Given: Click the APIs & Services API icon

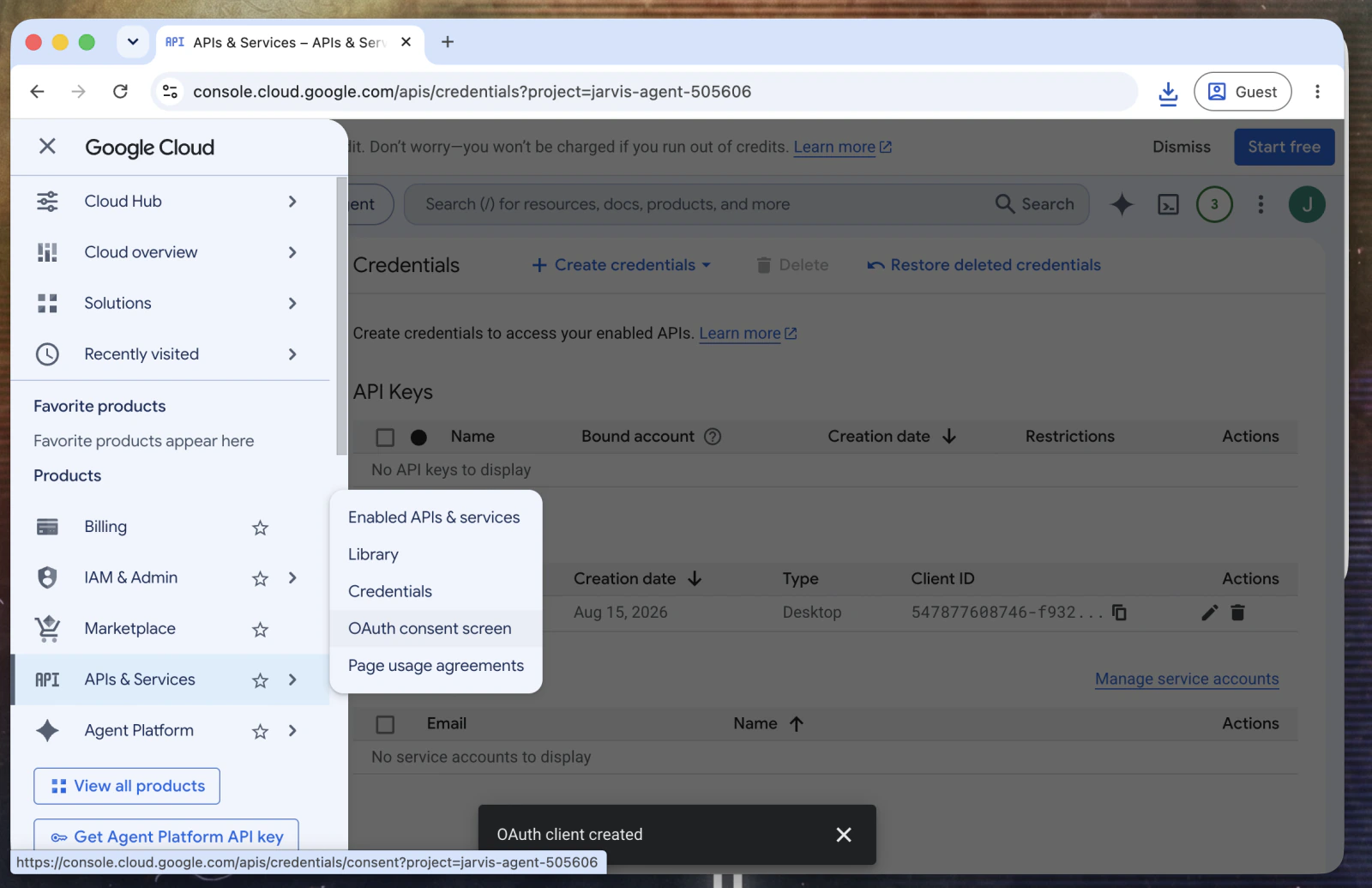Looking at the screenshot, I should coord(47,680).
